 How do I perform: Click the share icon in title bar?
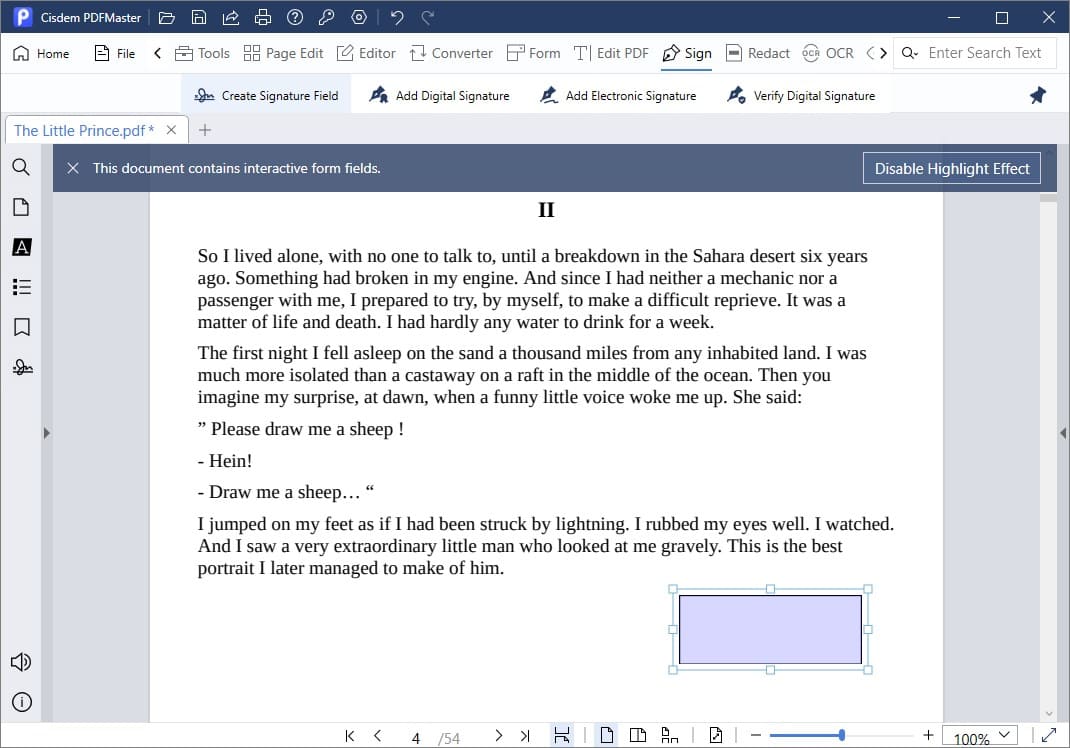(x=231, y=18)
